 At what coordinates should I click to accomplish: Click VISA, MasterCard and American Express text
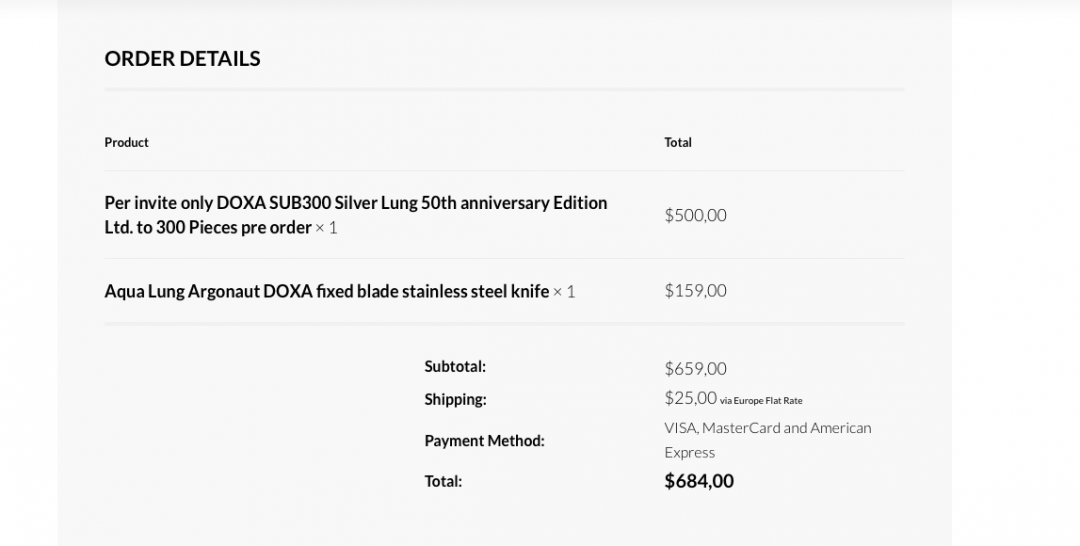pyautogui.click(x=767, y=440)
